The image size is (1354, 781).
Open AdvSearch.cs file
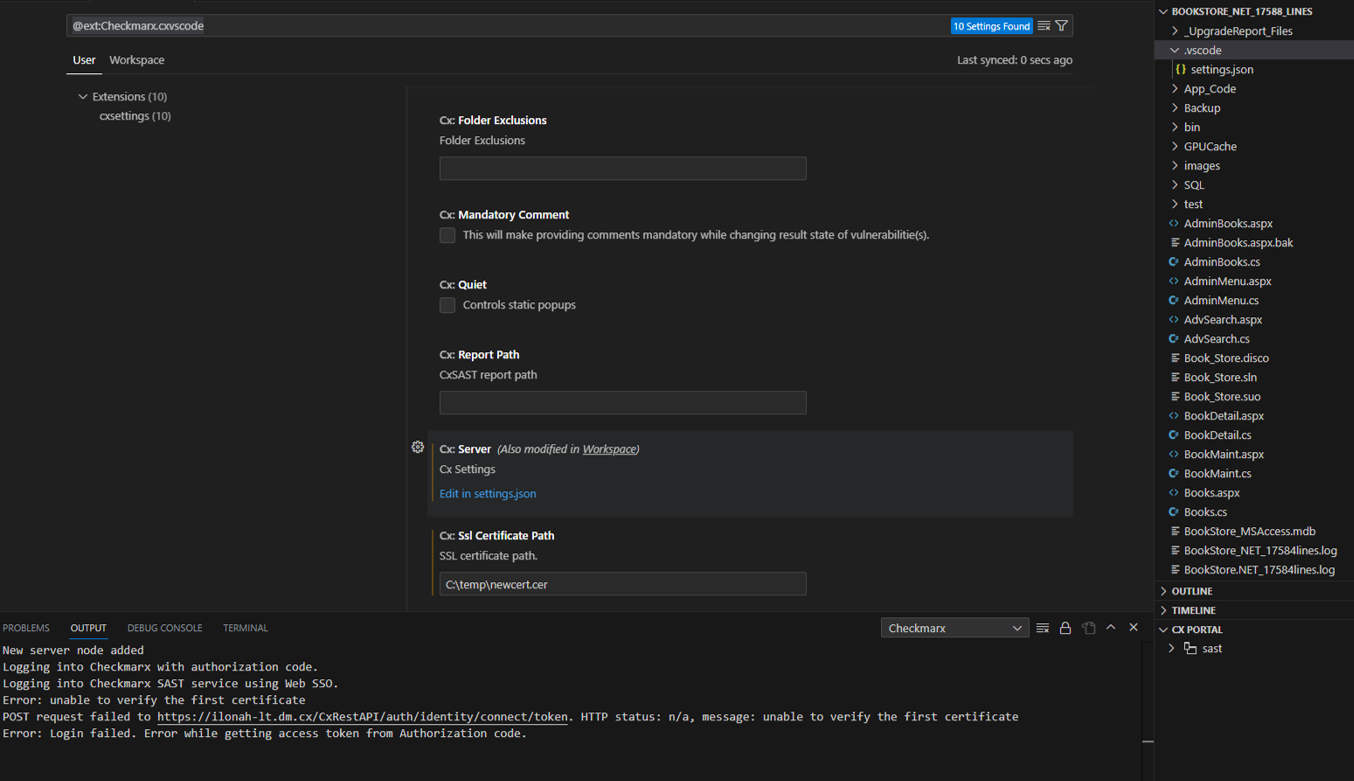1216,339
